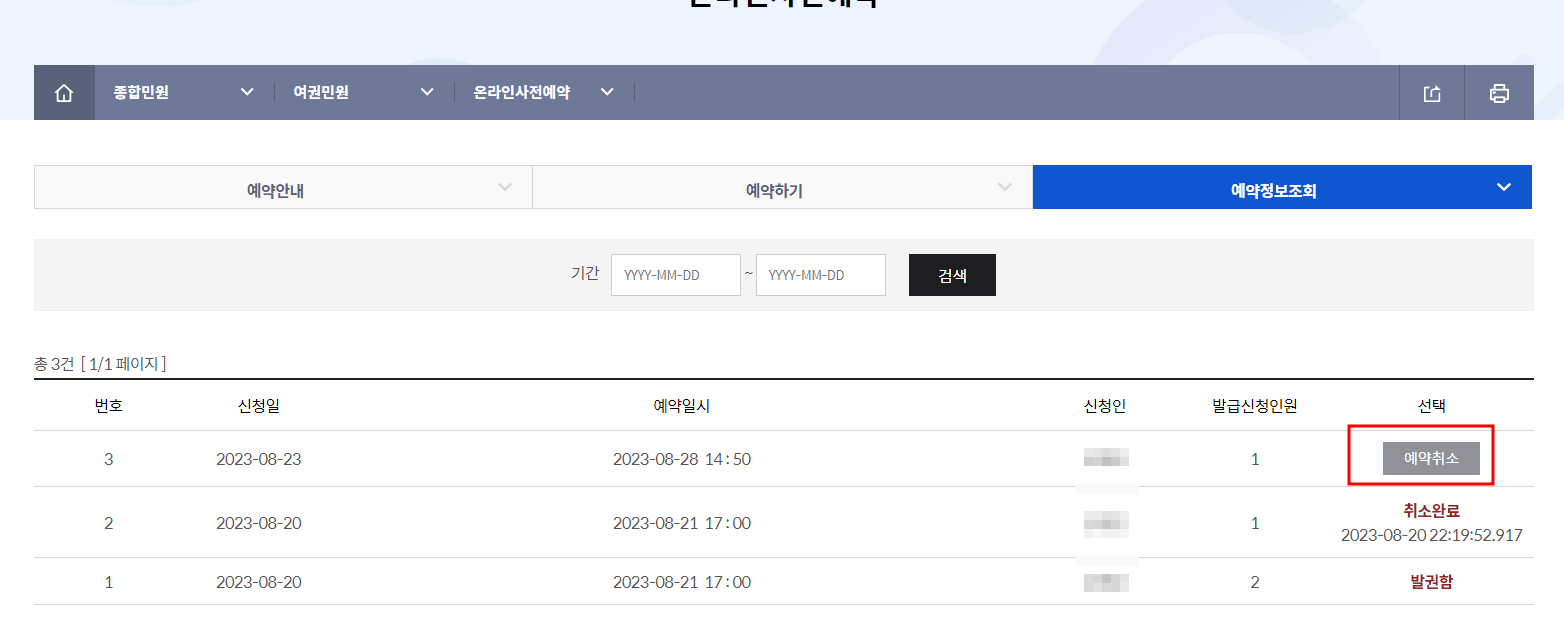1564x617 pixels.
Task: Collapse the 예약정보조회 section chevron
Action: click(x=1503, y=187)
